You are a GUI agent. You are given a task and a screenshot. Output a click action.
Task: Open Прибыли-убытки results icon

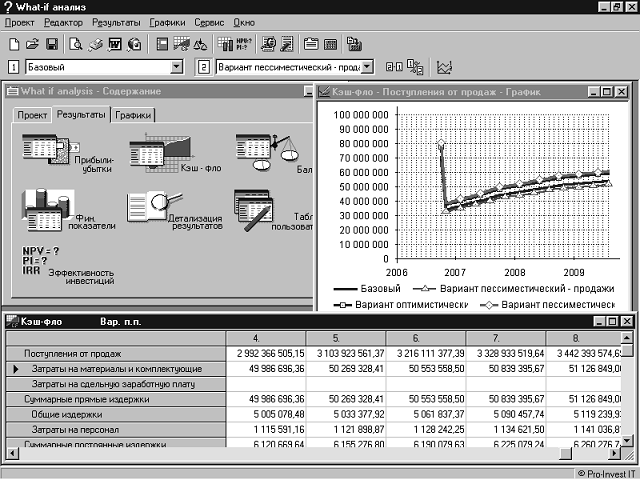click(x=67, y=154)
